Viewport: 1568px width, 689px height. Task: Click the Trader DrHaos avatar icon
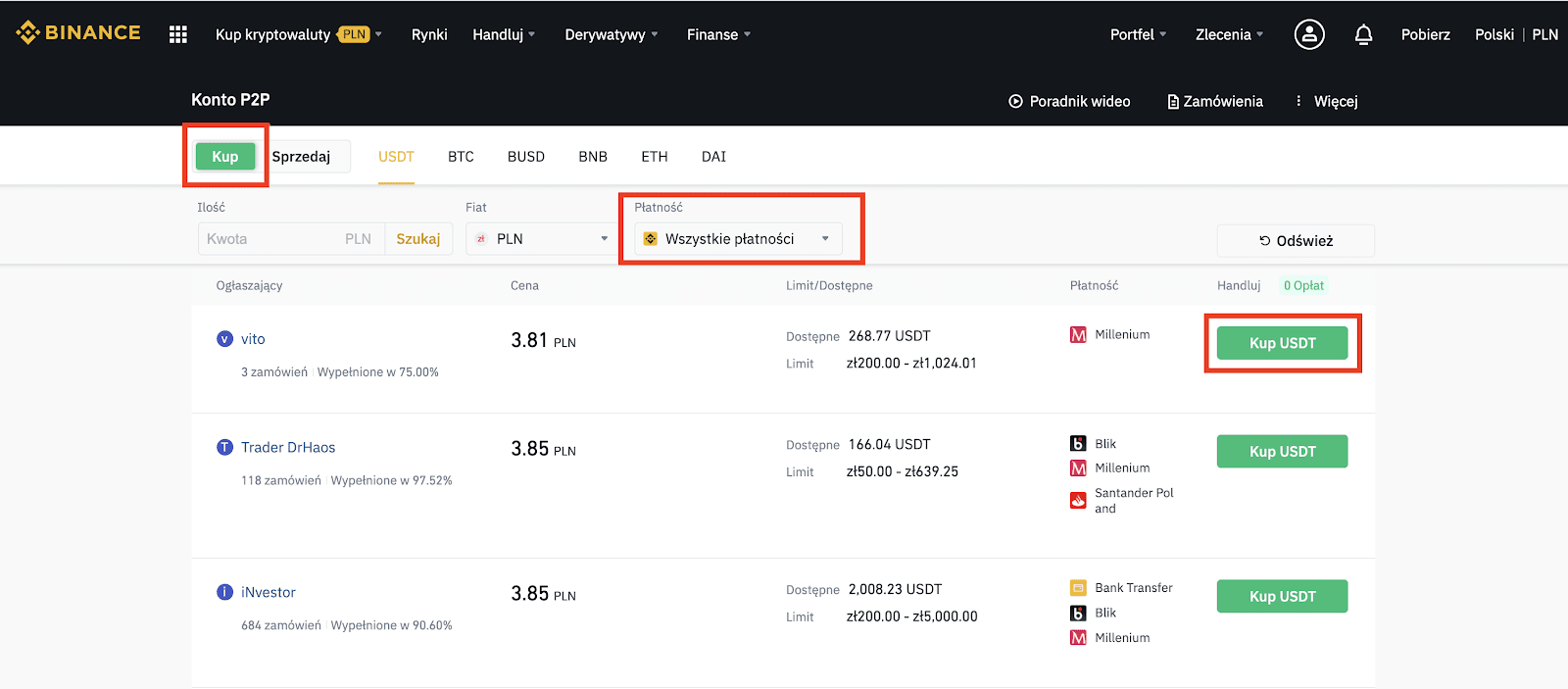click(224, 447)
